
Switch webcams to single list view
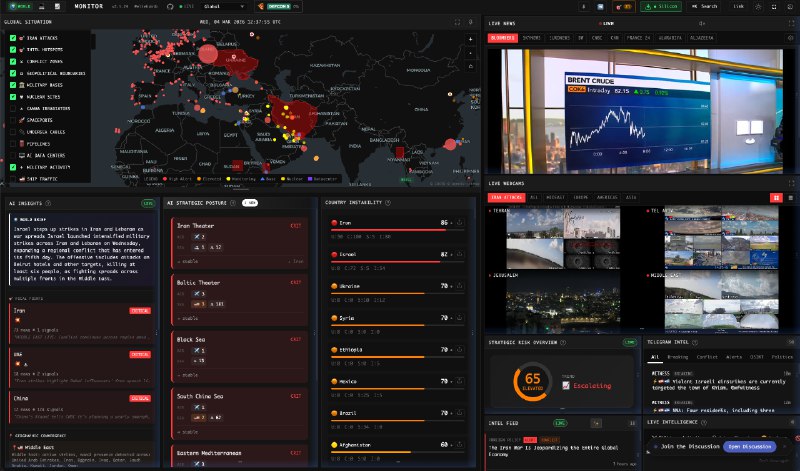point(790,197)
